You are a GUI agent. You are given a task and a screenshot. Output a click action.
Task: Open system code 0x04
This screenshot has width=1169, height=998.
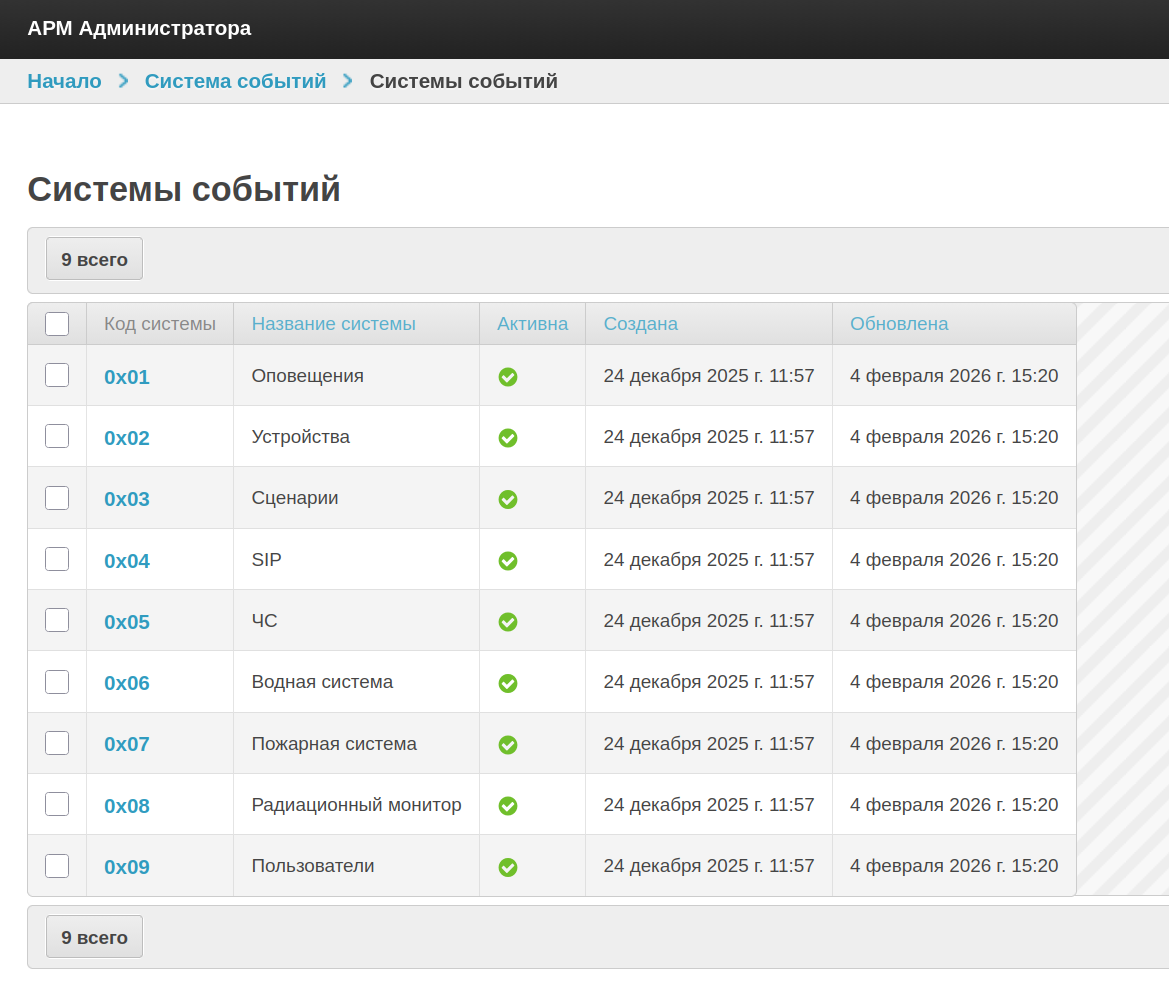pos(127,561)
